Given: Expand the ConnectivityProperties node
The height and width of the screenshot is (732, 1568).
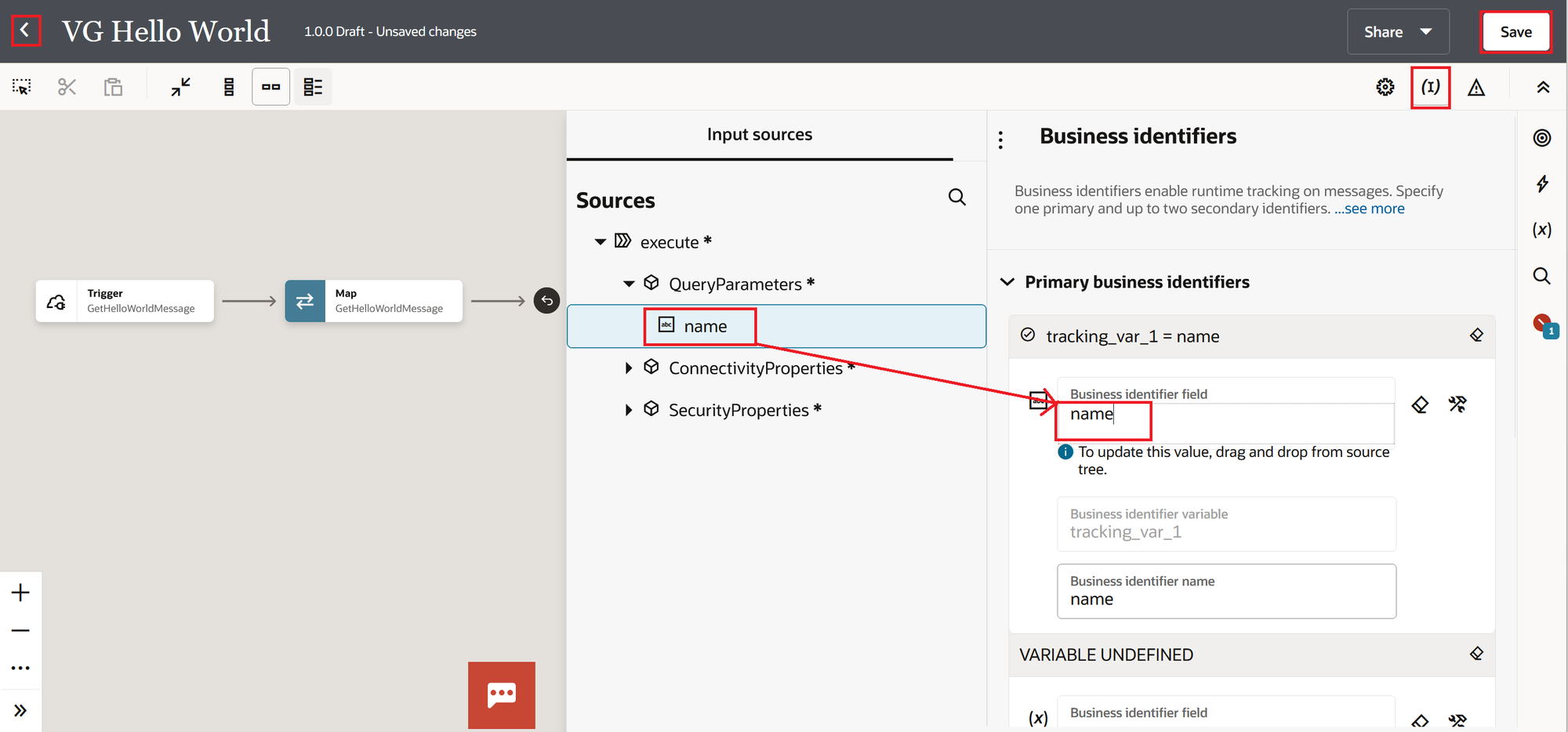Looking at the screenshot, I should click(x=628, y=368).
